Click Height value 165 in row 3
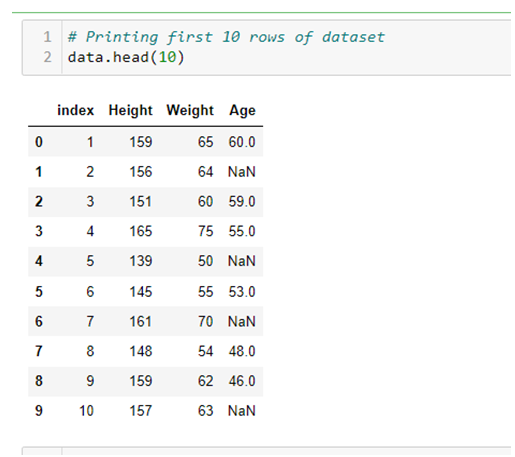Image resolution: width=515 pixels, height=457 pixels. coord(141,231)
